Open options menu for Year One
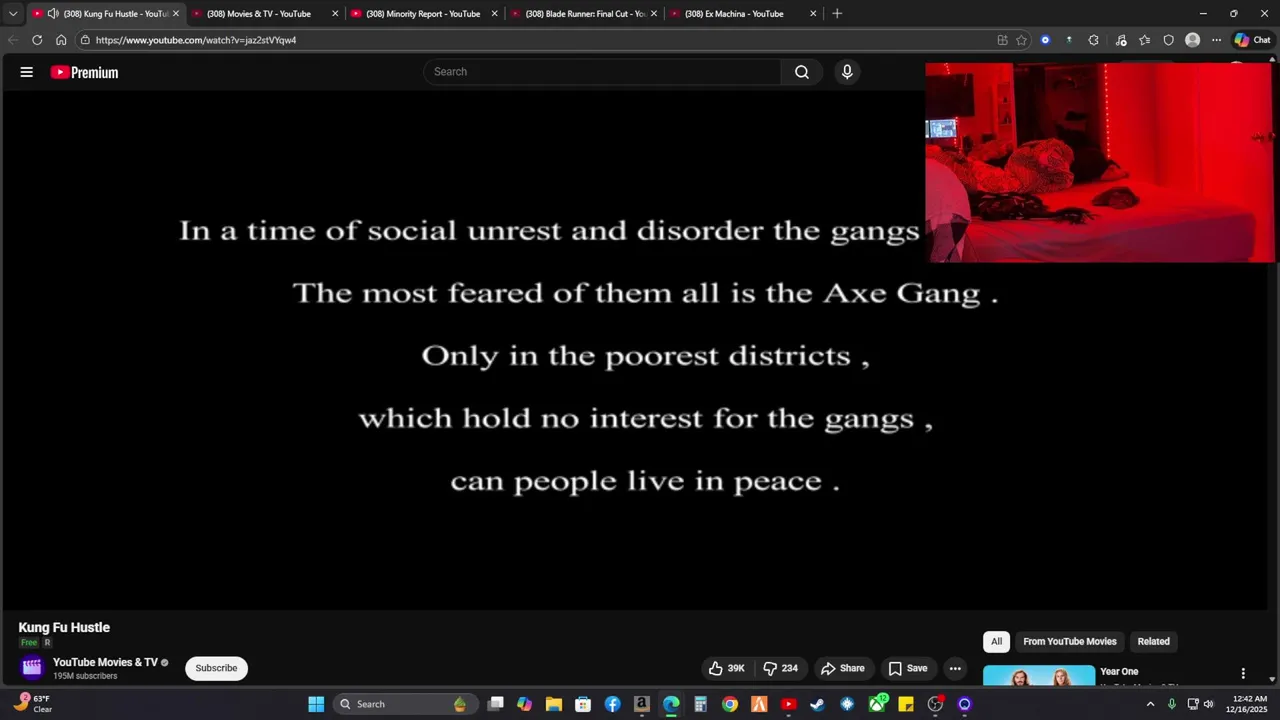 [x=1243, y=674]
